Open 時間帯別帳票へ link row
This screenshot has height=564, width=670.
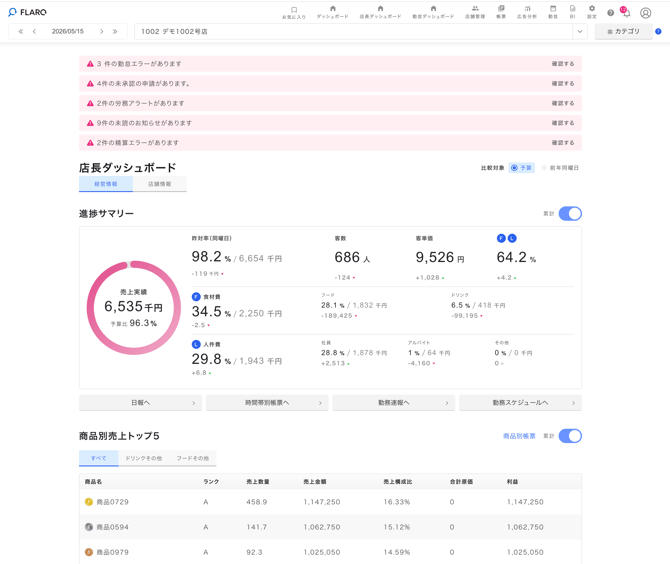[x=267, y=402]
